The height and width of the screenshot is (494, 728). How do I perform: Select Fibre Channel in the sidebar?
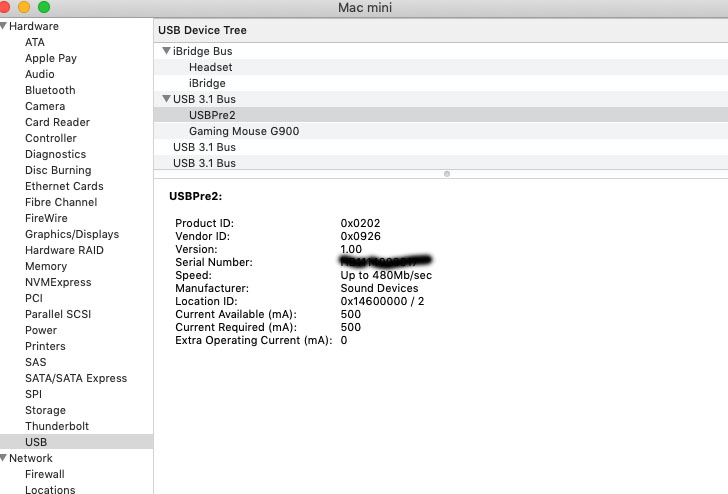click(61, 202)
